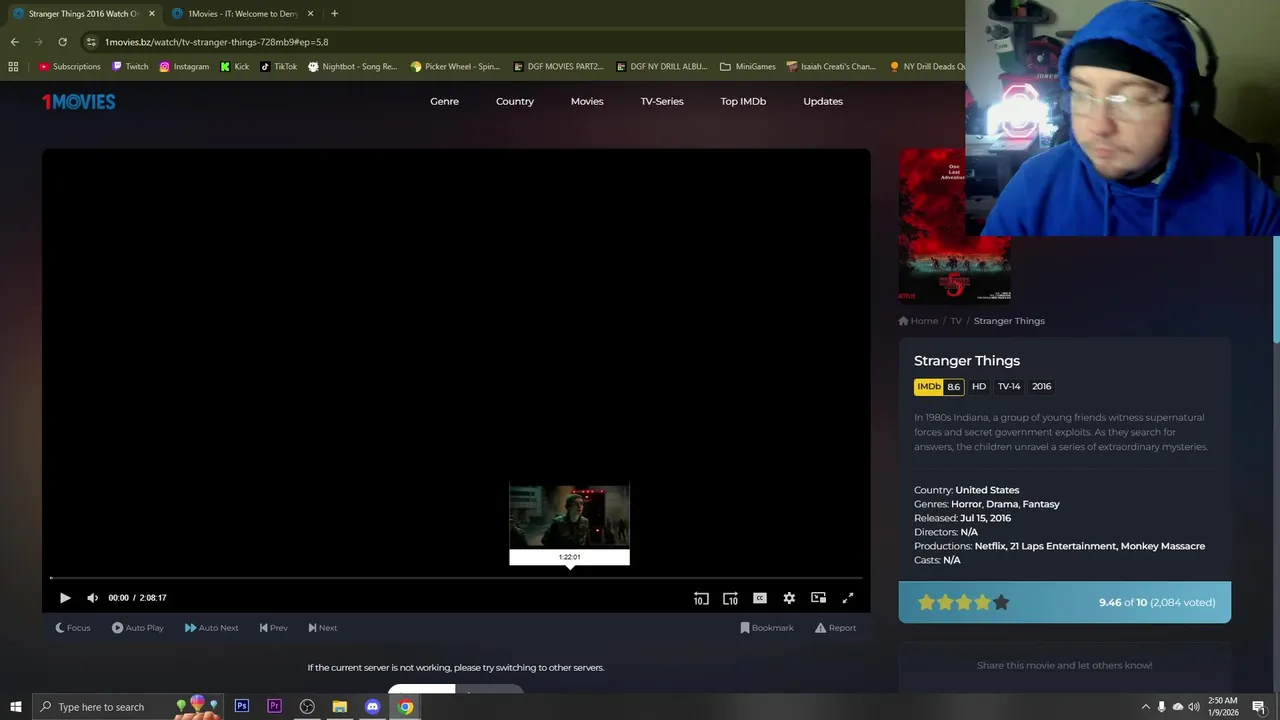Click the Home breadcrumb link
This screenshot has height=720, width=1280.
pyautogui.click(x=918, y=321)
